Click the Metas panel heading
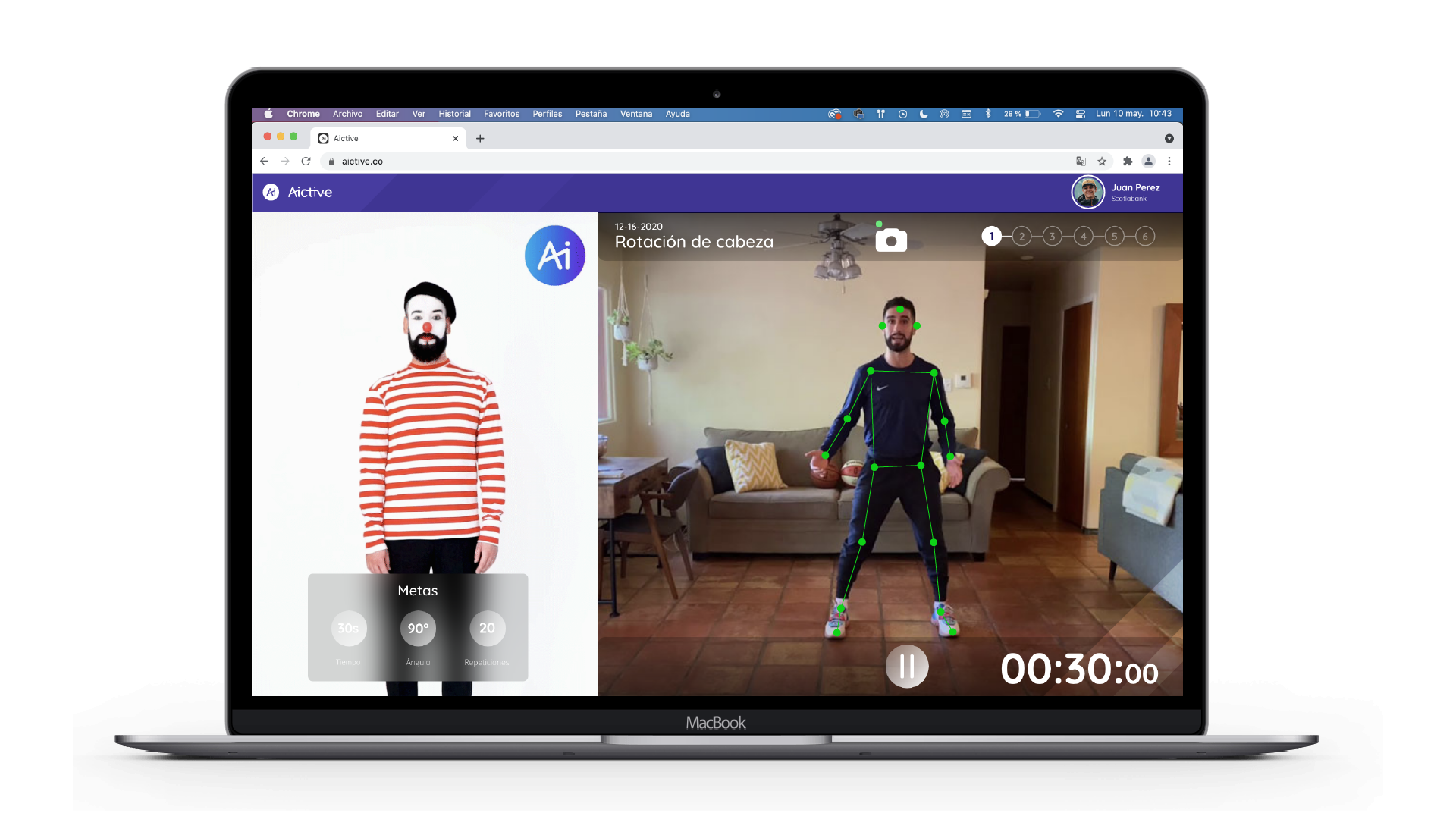 pos(418,591)
